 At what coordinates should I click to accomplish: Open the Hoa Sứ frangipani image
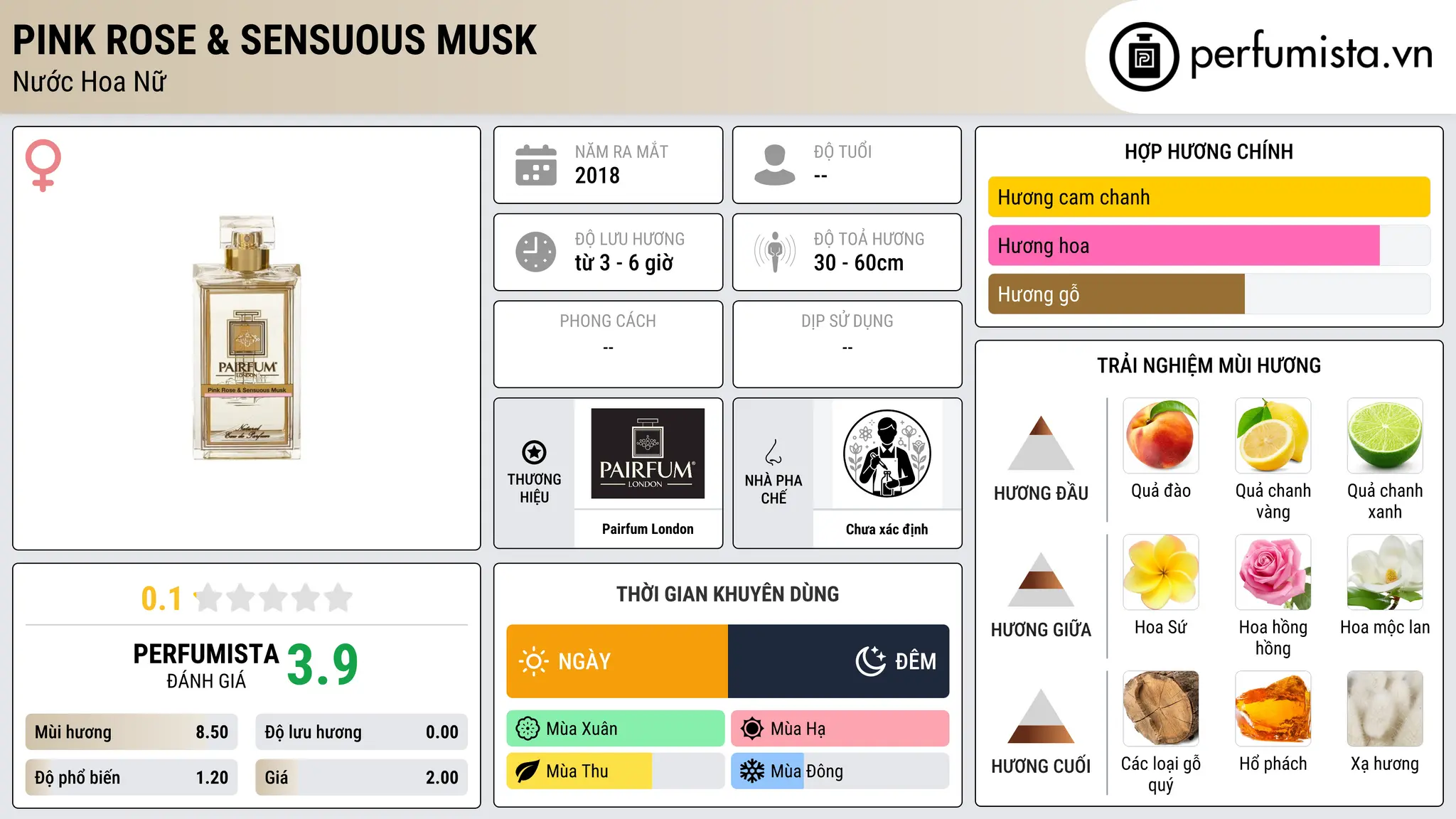tap(1161, 572)
